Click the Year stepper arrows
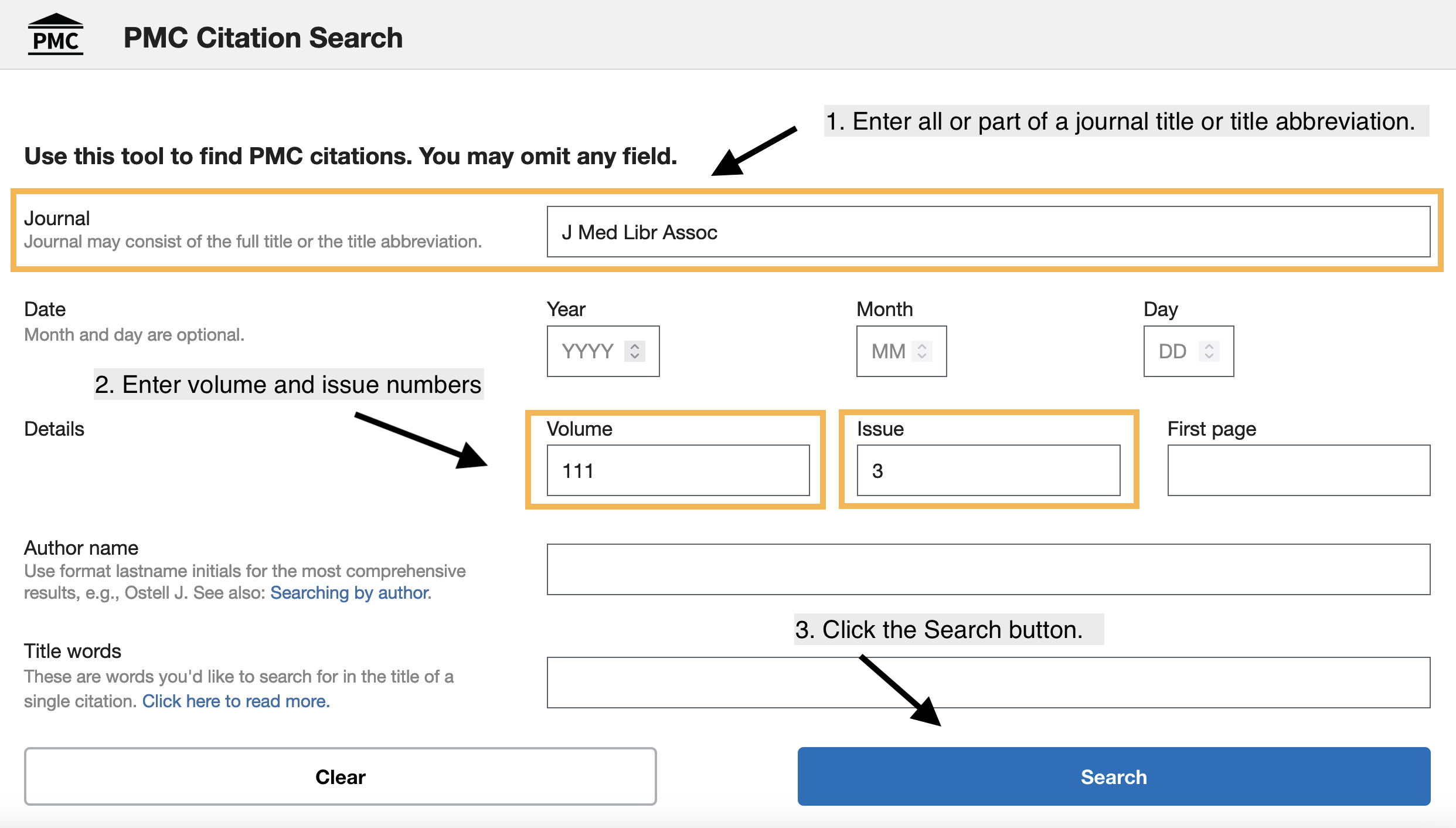1456x828 pixels. coord(634,351)
